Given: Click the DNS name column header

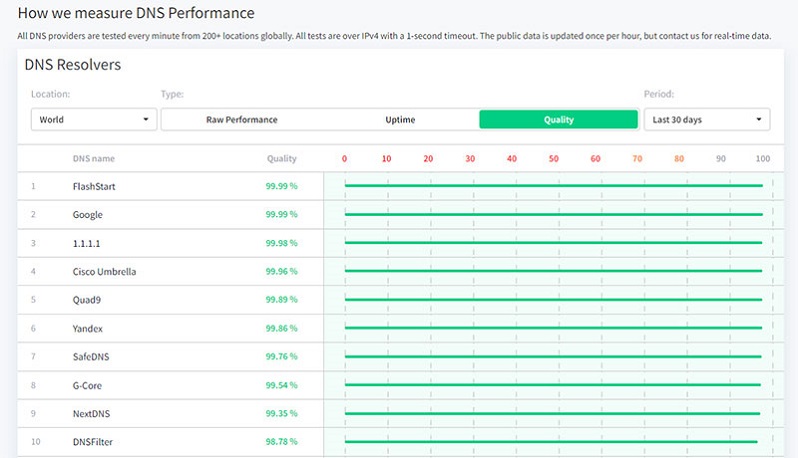Looking at the screenshot, I should (x=94, y=159).
